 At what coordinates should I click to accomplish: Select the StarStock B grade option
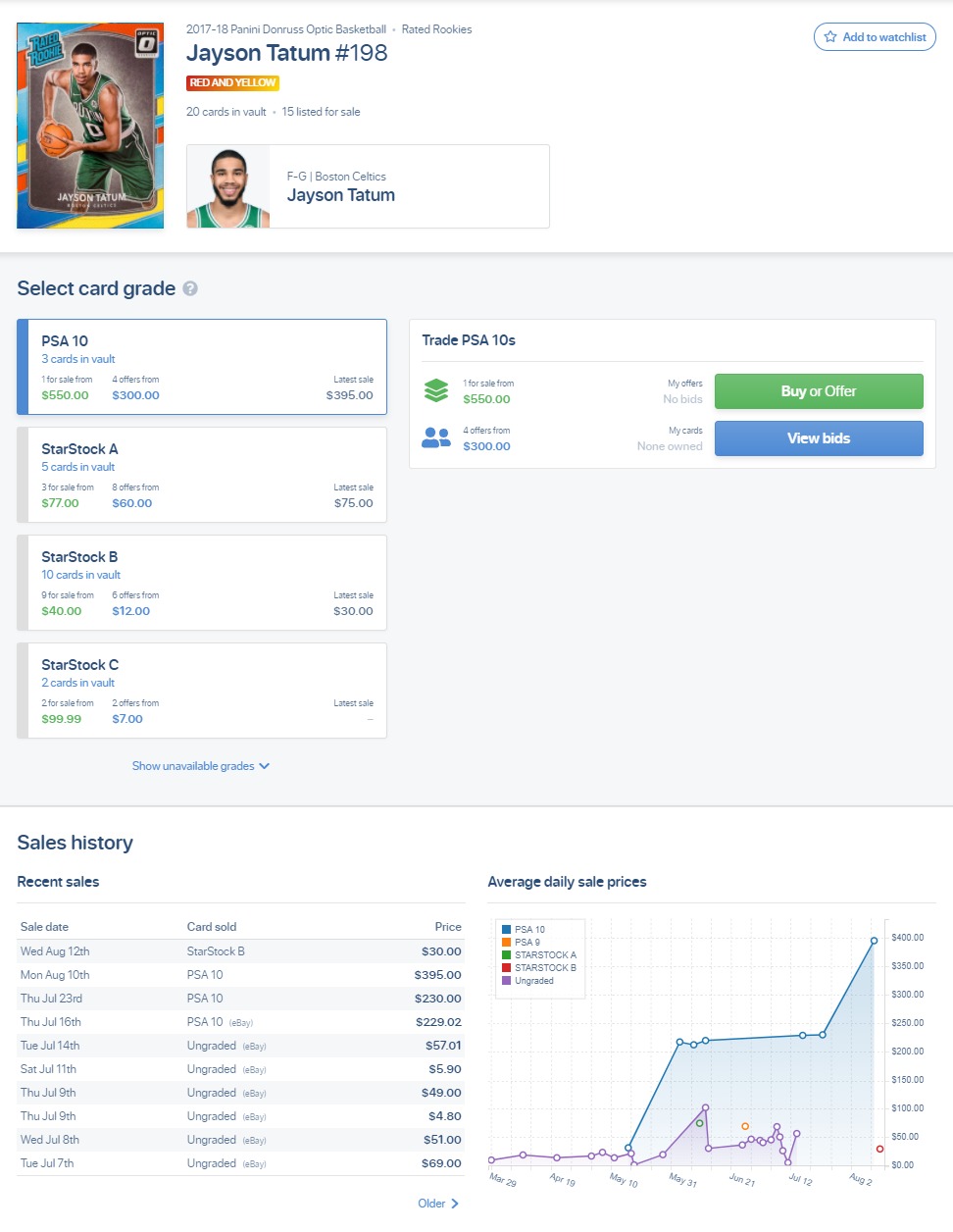click(202, 583)
